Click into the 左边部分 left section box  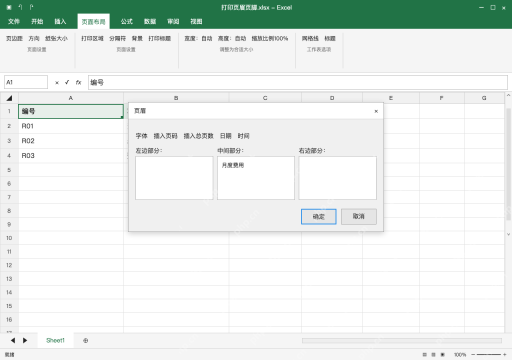(174, 178)
